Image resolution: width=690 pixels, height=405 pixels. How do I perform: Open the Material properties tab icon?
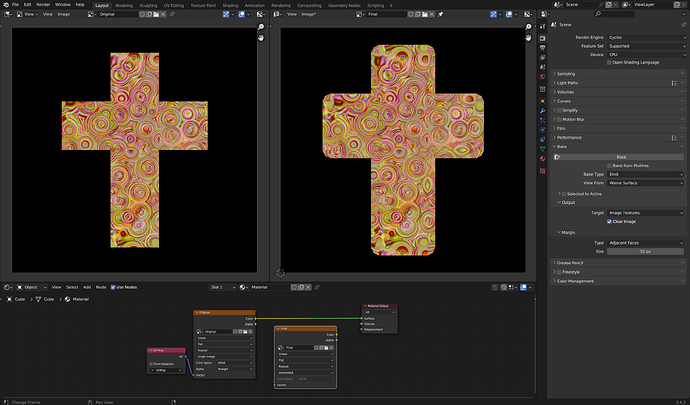(x=543, y=158)
